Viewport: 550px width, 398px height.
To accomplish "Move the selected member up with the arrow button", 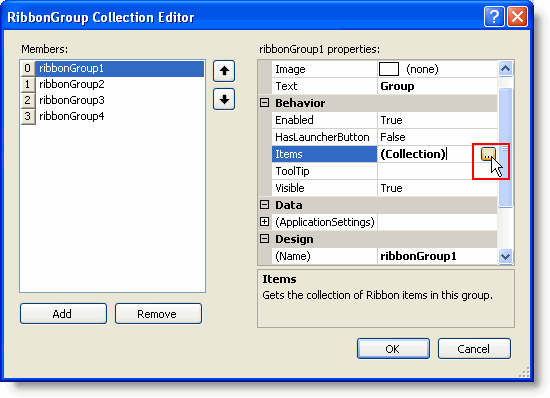I will 224,71.
